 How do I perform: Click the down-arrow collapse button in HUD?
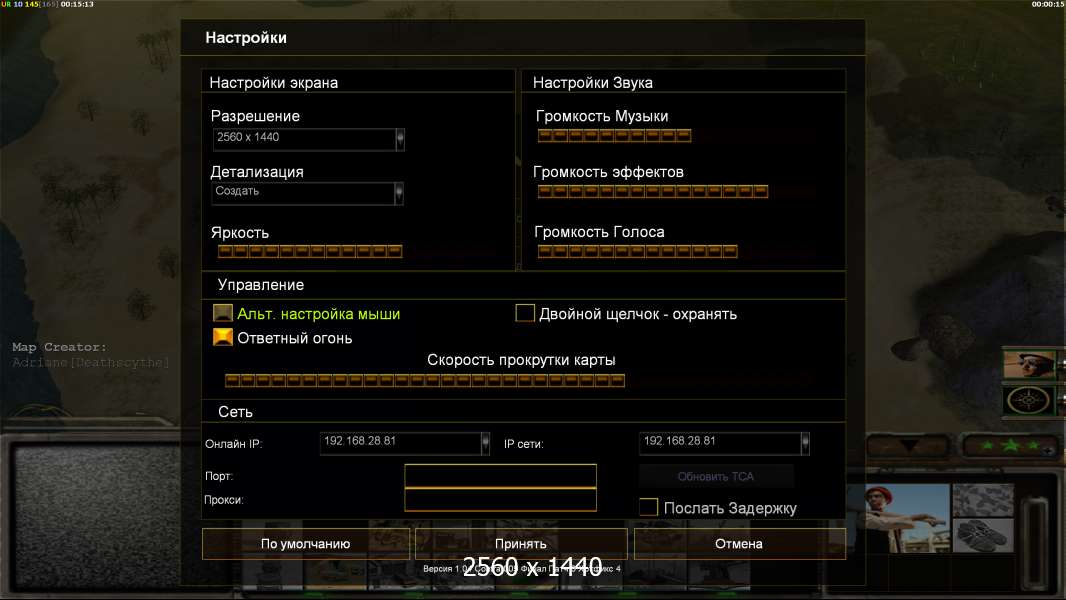point(909,446)
